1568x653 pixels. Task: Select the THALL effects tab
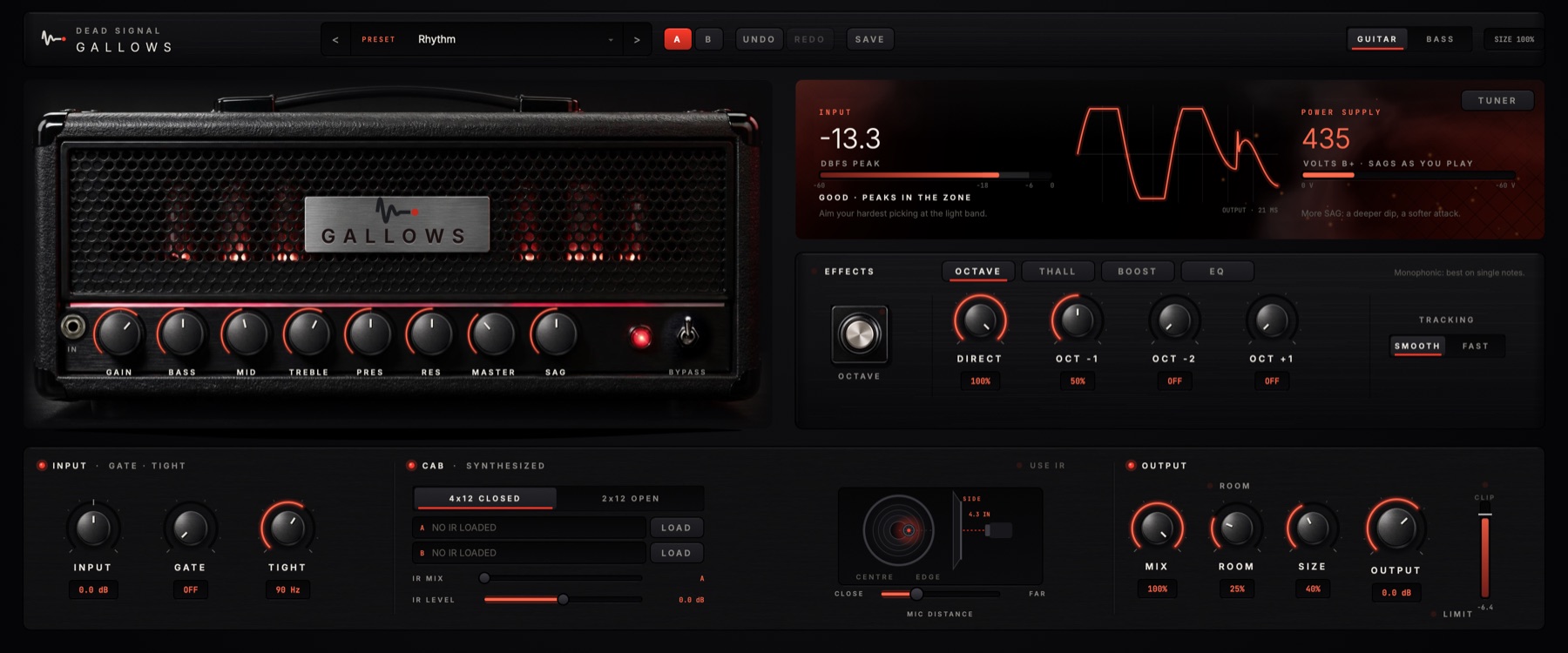[1058, 271]
